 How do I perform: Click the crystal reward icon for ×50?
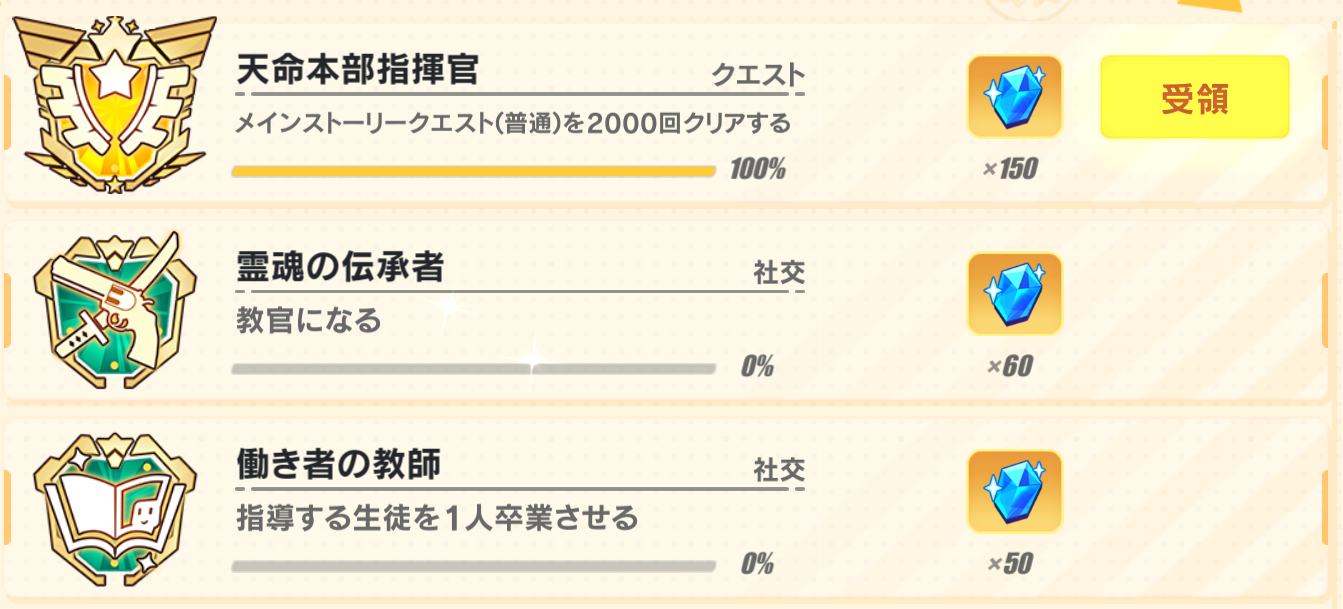1014,492
